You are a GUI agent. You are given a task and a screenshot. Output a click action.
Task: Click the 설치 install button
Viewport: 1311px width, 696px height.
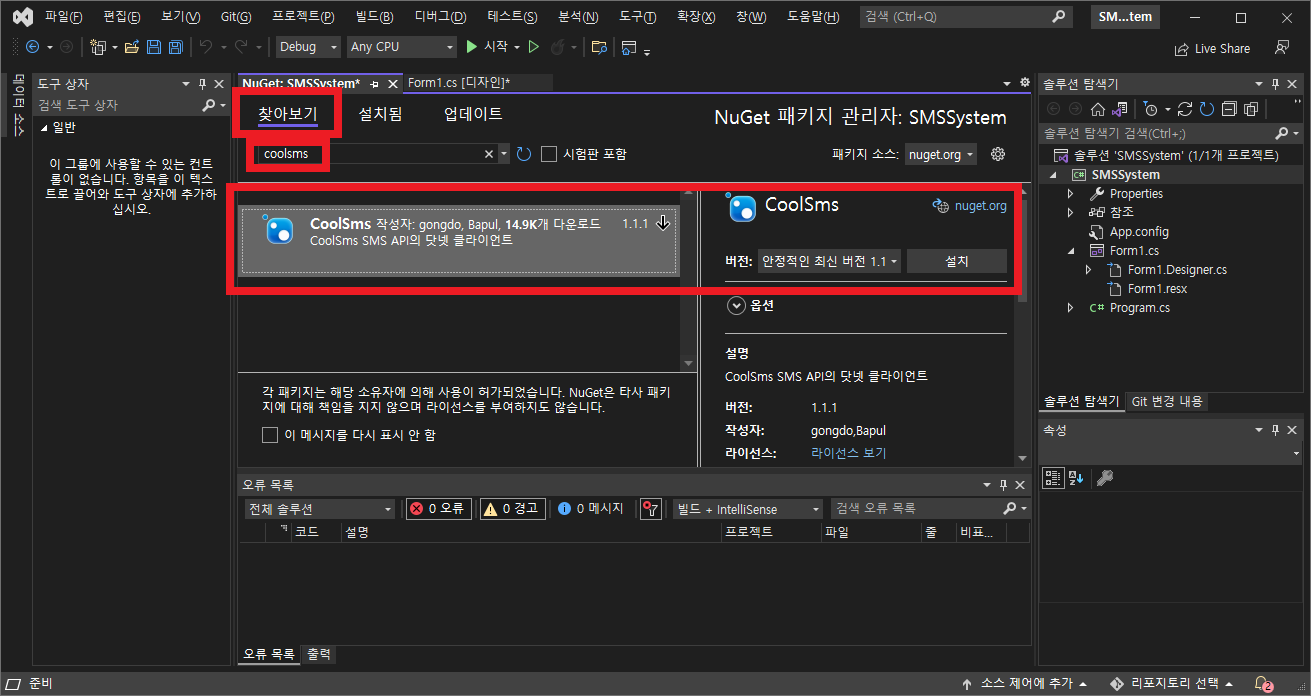(x=957, y=261)
